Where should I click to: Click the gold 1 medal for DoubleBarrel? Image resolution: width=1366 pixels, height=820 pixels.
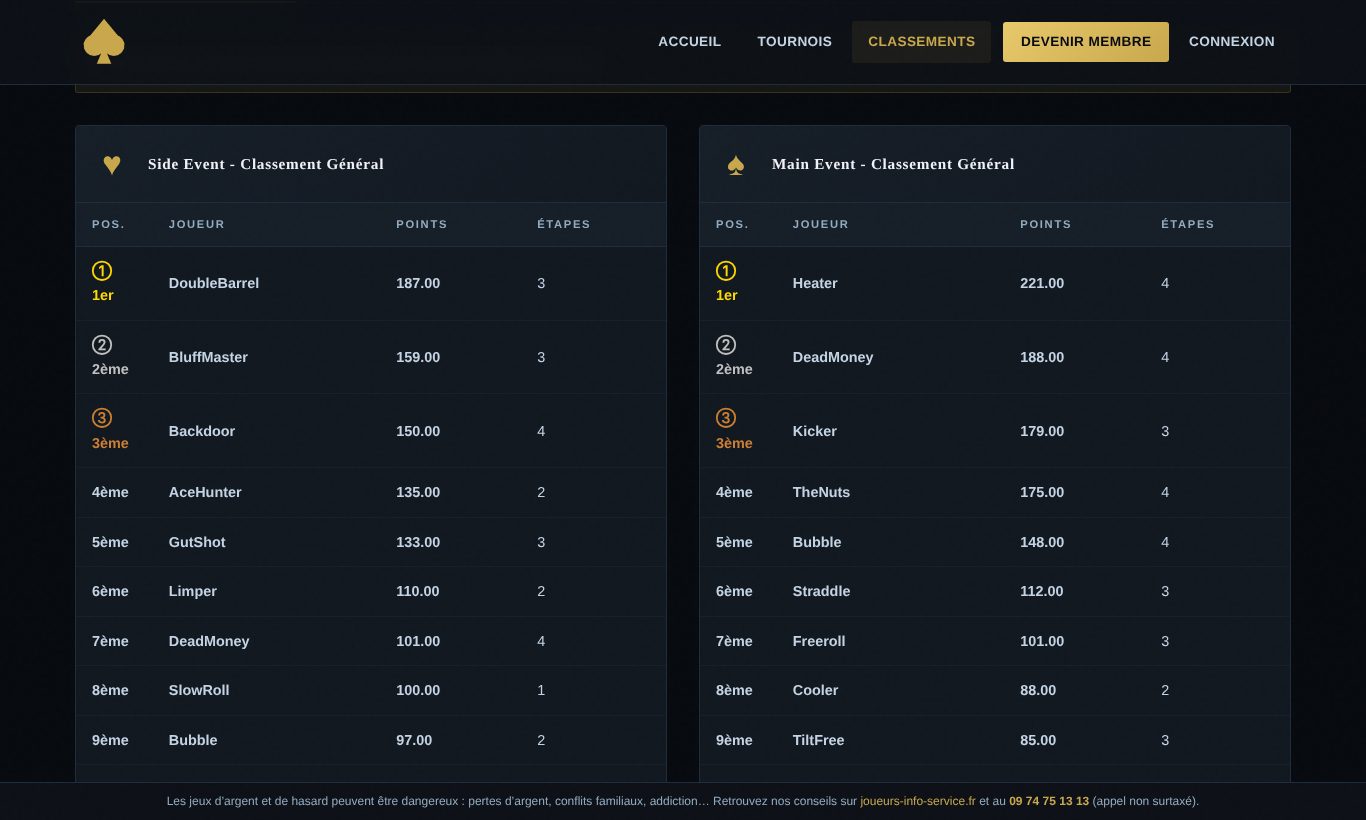pyautogui.click(x=102, y=271)
